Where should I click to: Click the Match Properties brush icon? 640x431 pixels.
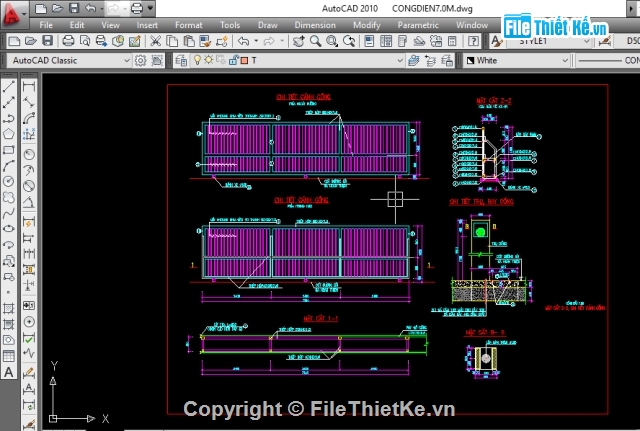click(205, 41)
